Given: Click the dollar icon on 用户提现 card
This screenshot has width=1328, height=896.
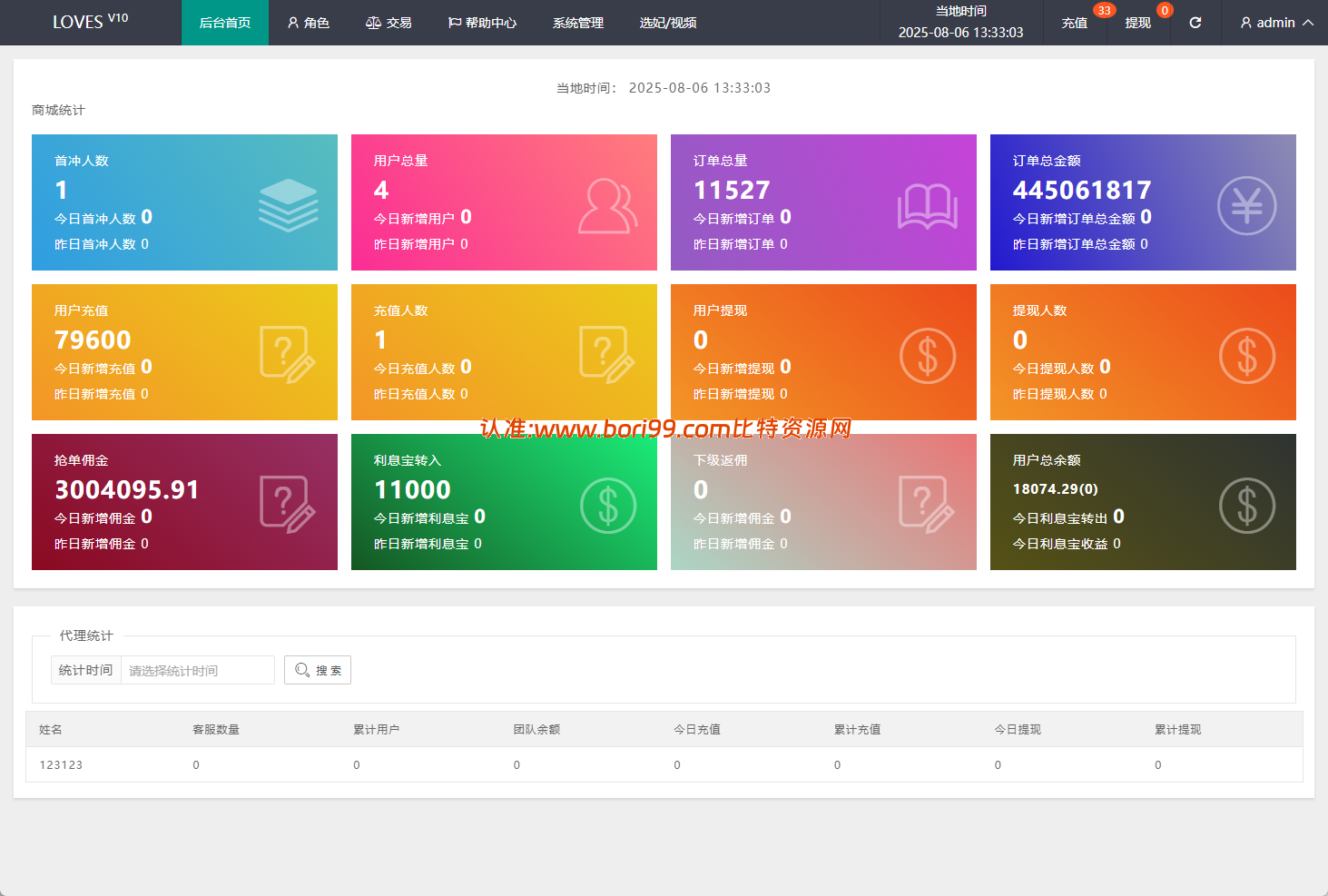Looking at the screenshot, I should coord(928,355).
